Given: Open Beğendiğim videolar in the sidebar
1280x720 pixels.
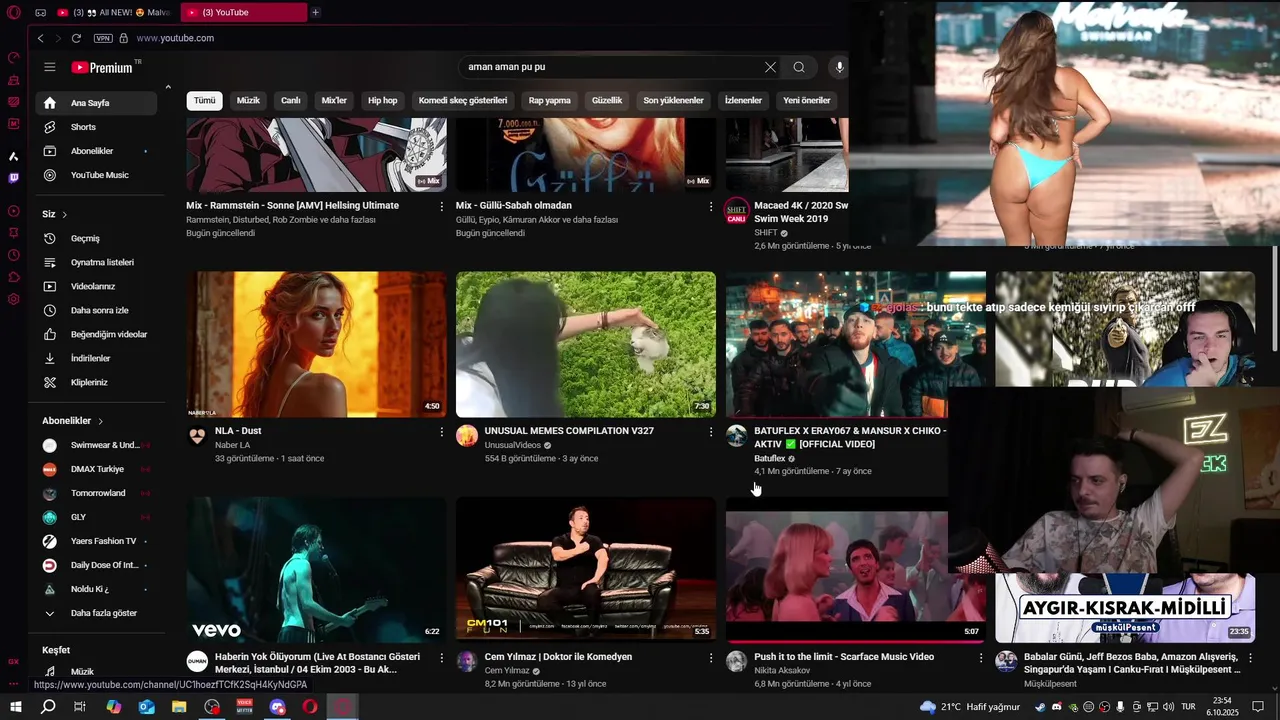Looking at the screenshot, I should pos(96,334).
